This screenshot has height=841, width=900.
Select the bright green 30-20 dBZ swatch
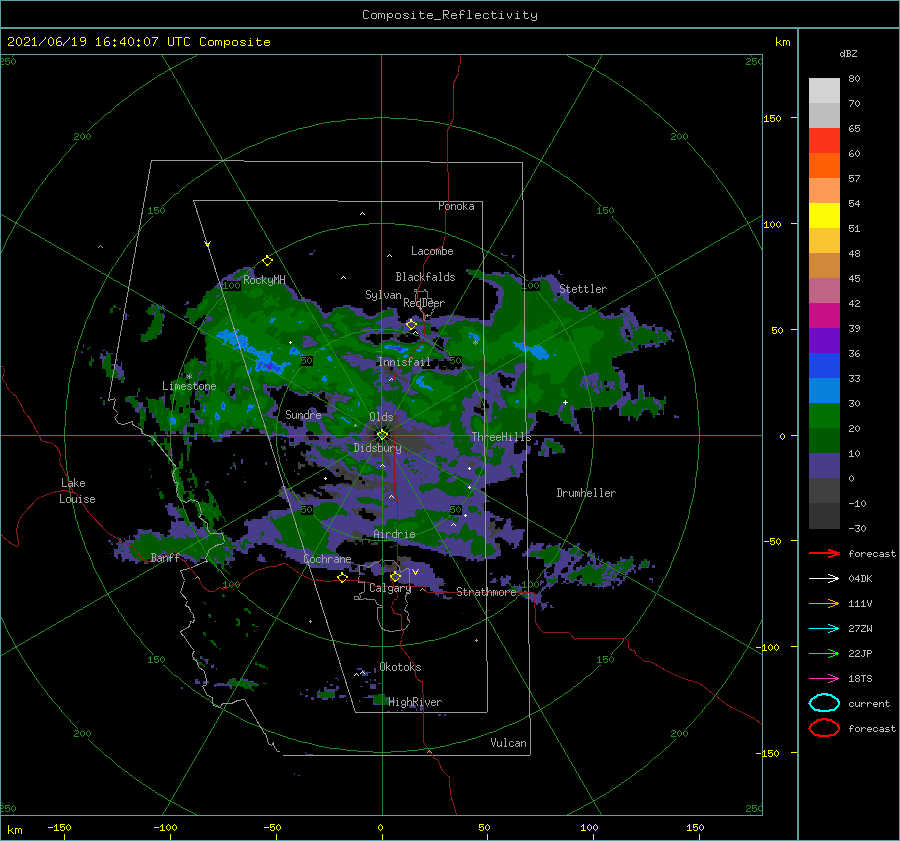[x=824, y=416]
